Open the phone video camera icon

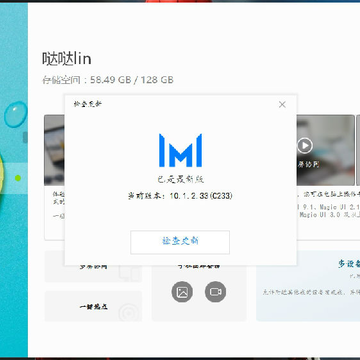[215, 292]
